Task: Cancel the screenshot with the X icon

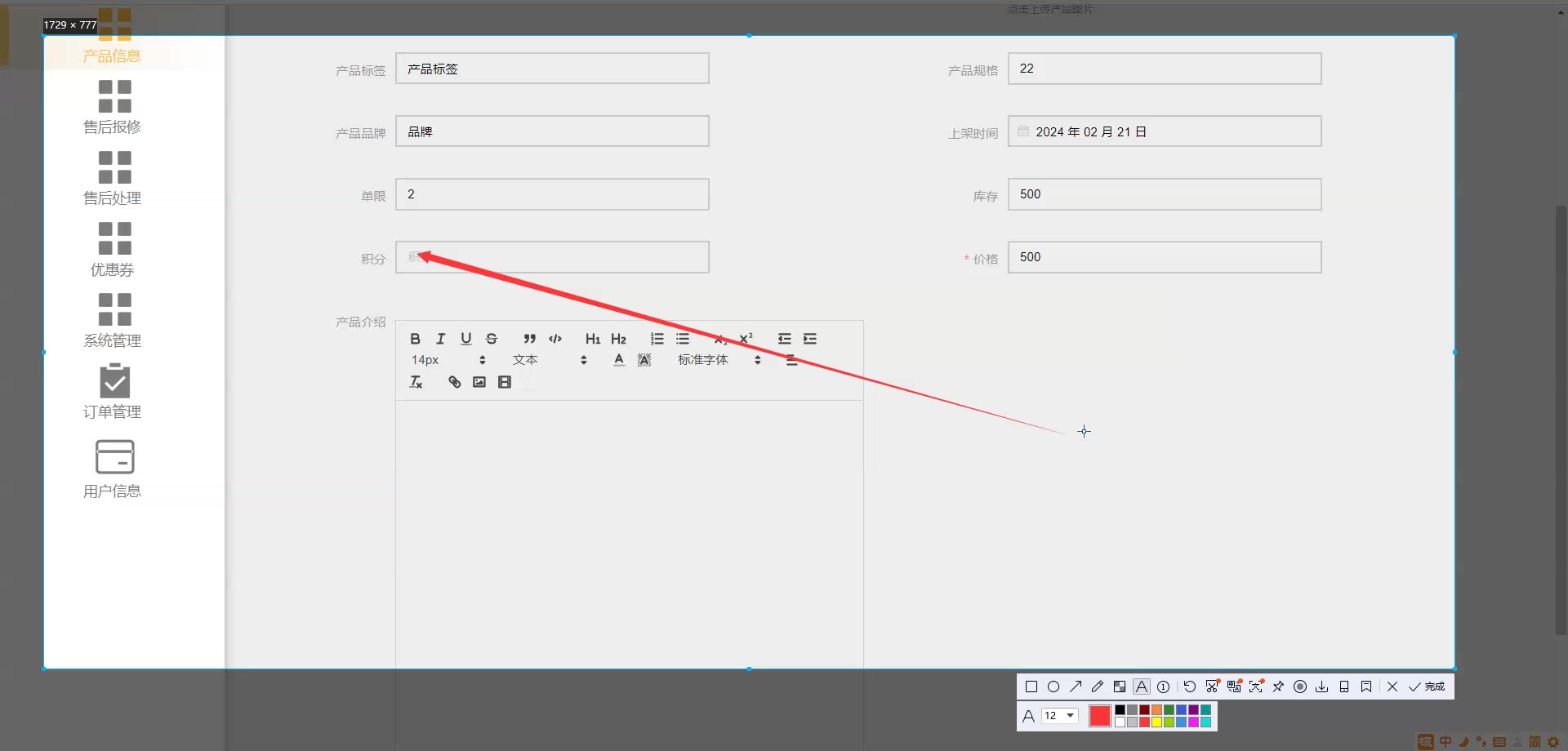Action: [1392, 687]
